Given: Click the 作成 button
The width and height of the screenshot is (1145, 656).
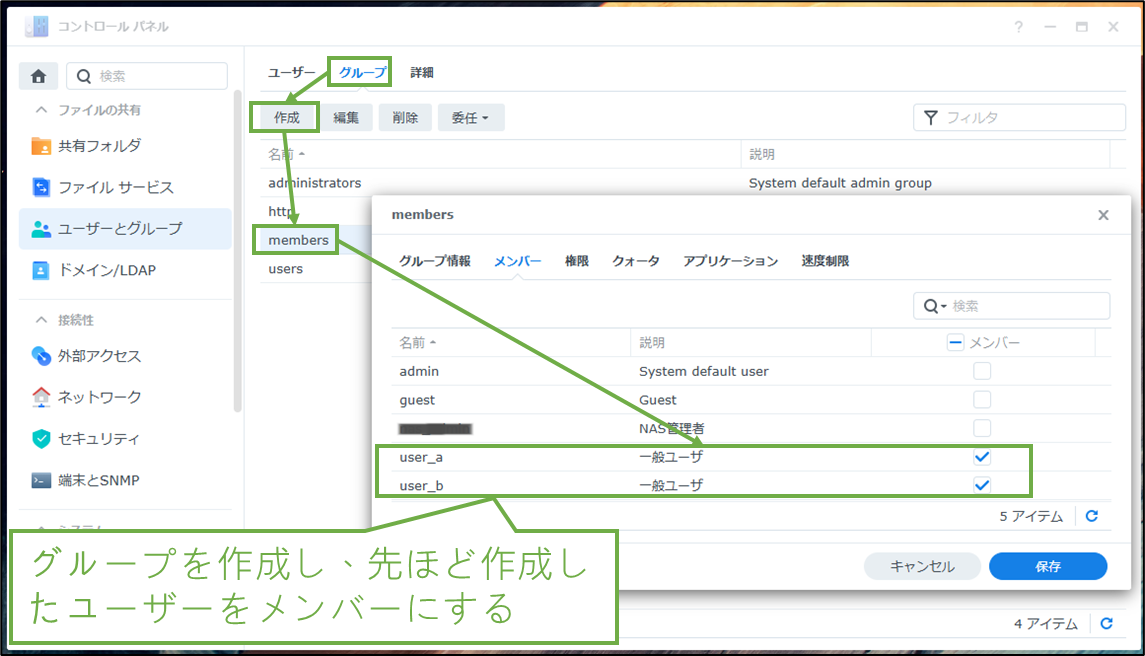Looking at the screenshot, I should (287, 118).
